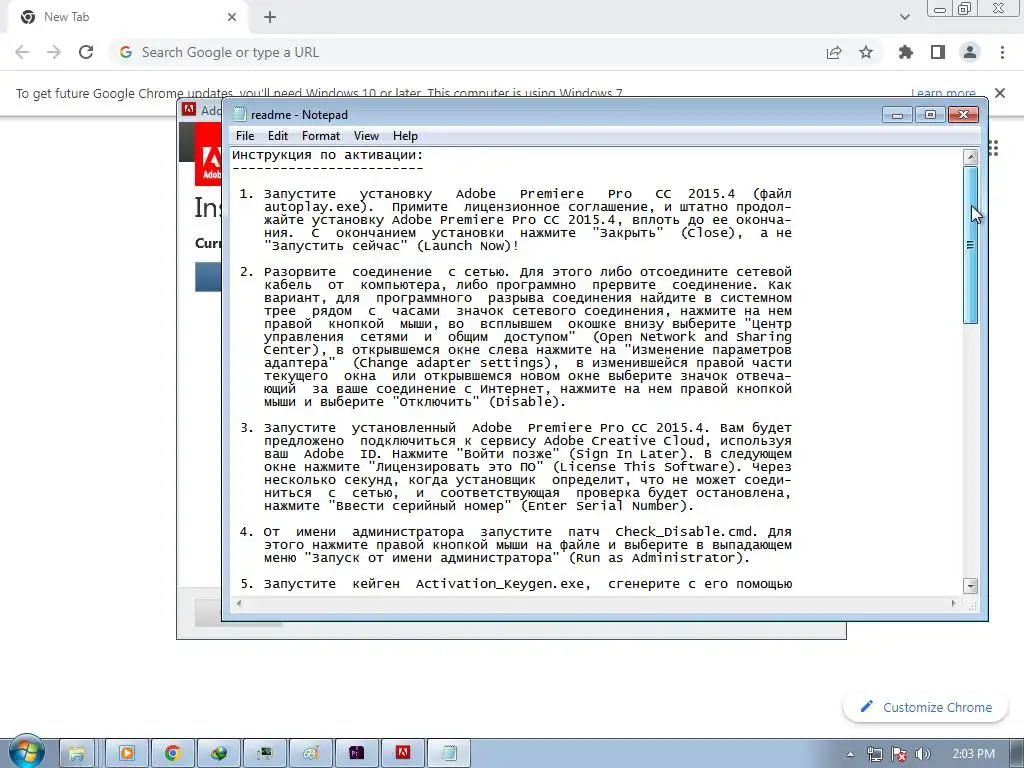Click the Paint palette taskbar icon

pyautogui.click(x=310, y=754)
